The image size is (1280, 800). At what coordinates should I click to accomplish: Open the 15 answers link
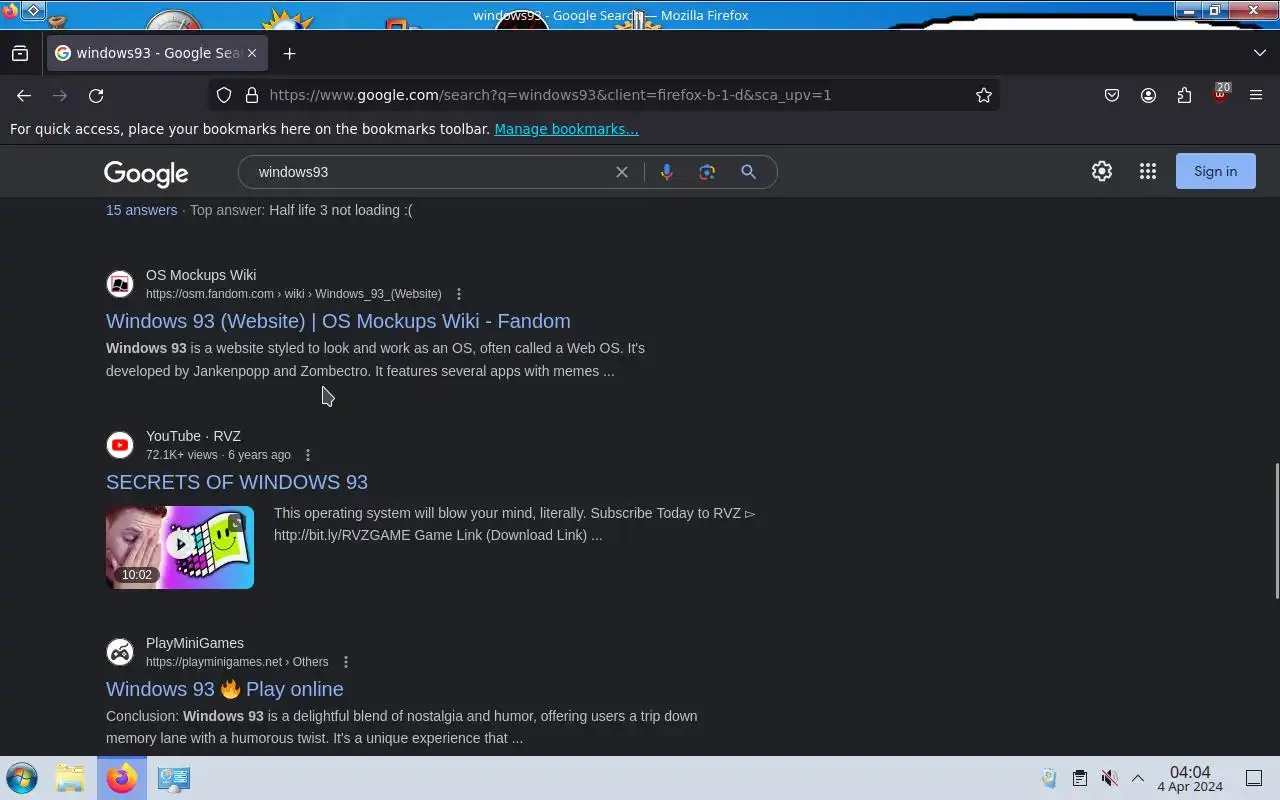pos(141,210)
